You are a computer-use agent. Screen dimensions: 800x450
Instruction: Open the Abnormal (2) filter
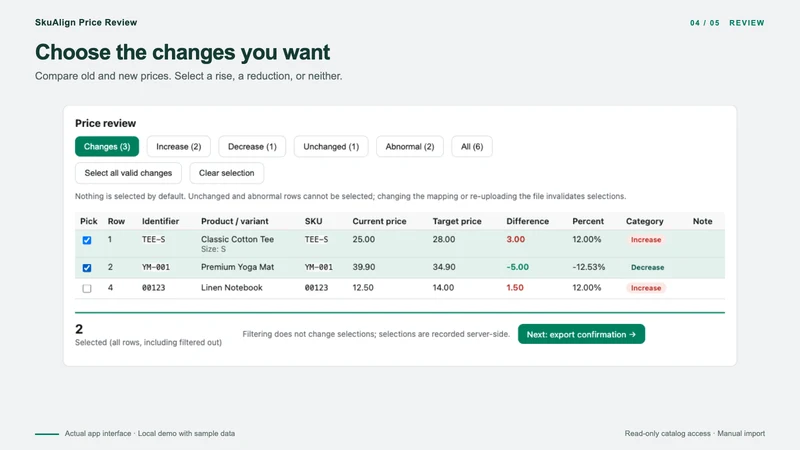click(x=410, y=146)
